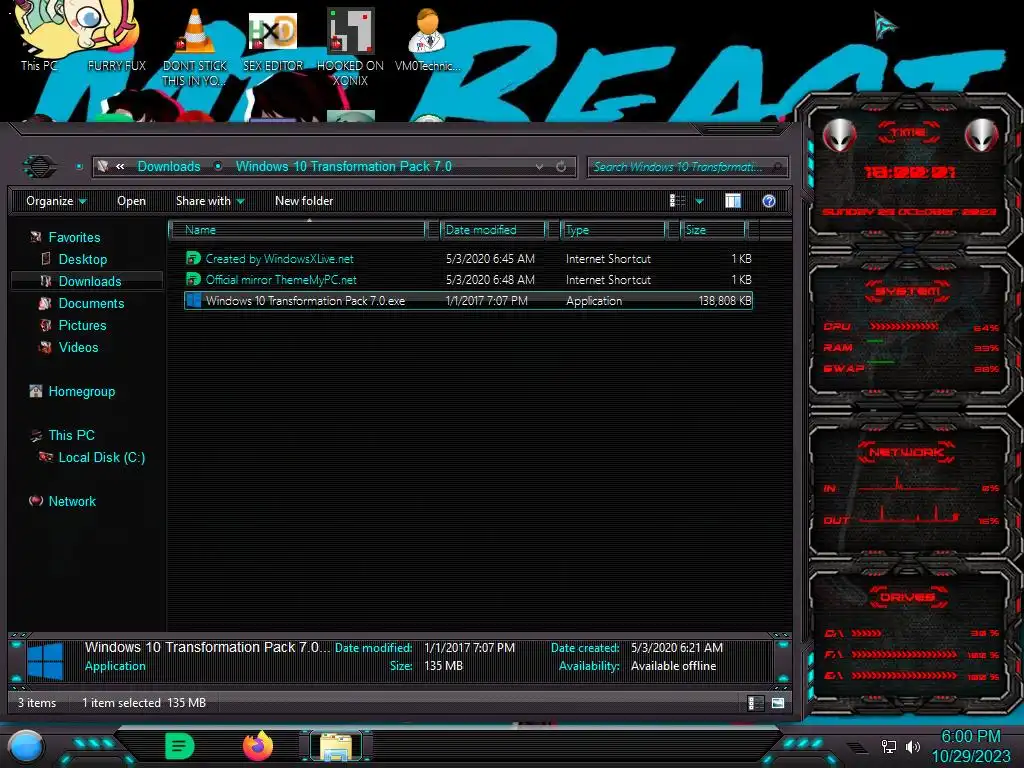Open the HxD SEX EDITOR desktop icon
The width and height of the screenshot is (1024, 768).
click(x=273, y=40)
